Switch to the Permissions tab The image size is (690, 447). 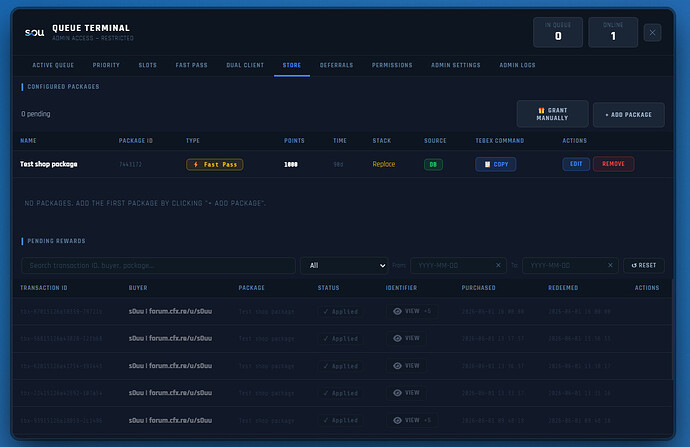(x=392, y=65)
